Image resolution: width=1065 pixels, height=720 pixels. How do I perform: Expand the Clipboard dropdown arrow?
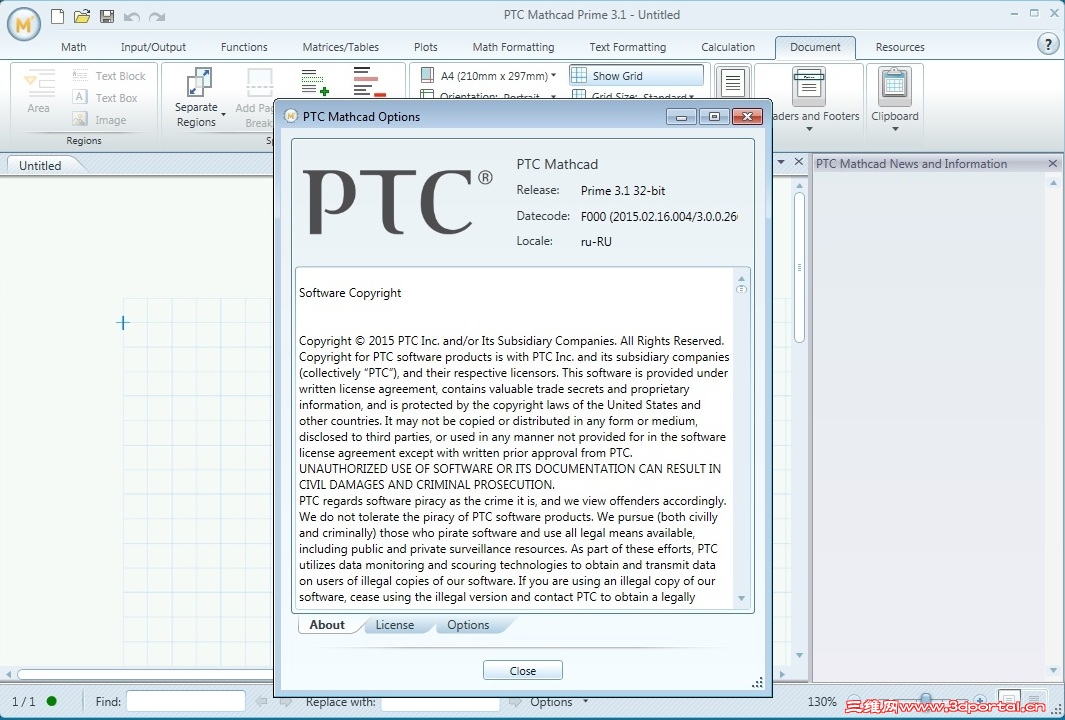point(895,129)
